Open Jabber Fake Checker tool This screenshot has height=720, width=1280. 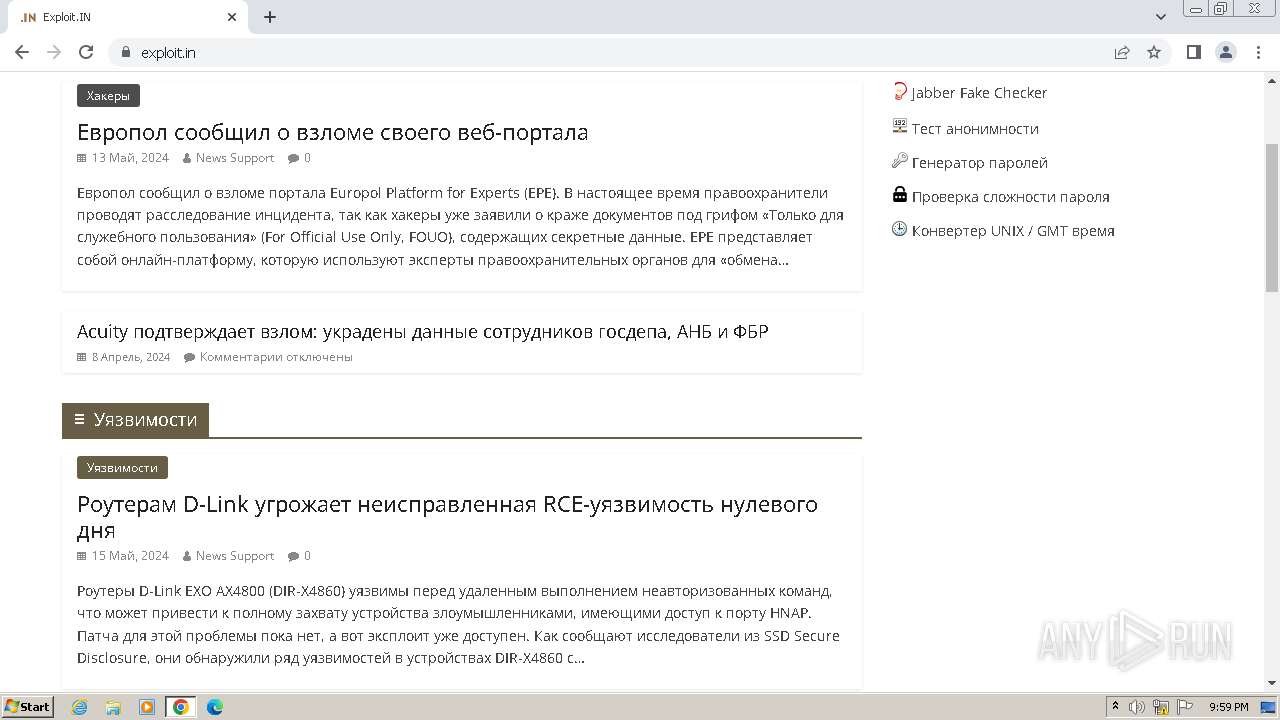[x=979, y=93]
